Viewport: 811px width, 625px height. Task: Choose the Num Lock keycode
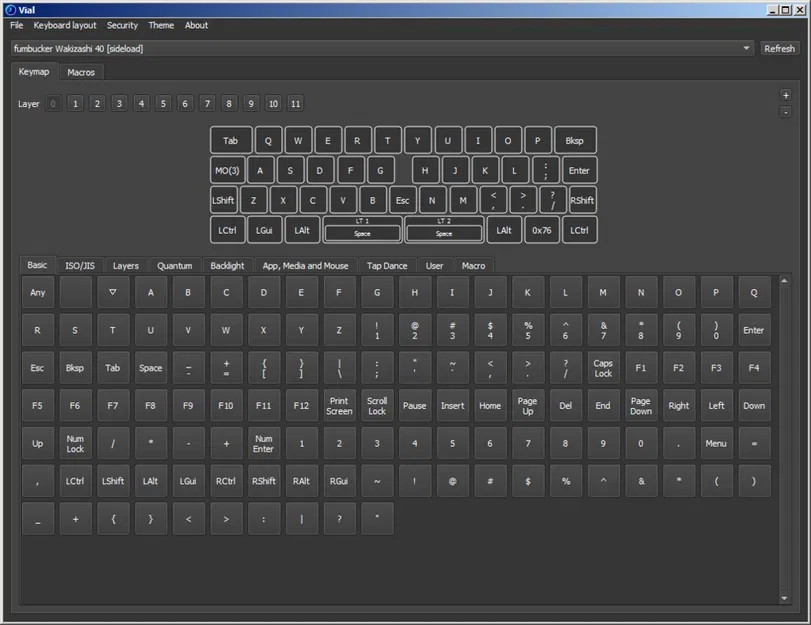(75, 443)
